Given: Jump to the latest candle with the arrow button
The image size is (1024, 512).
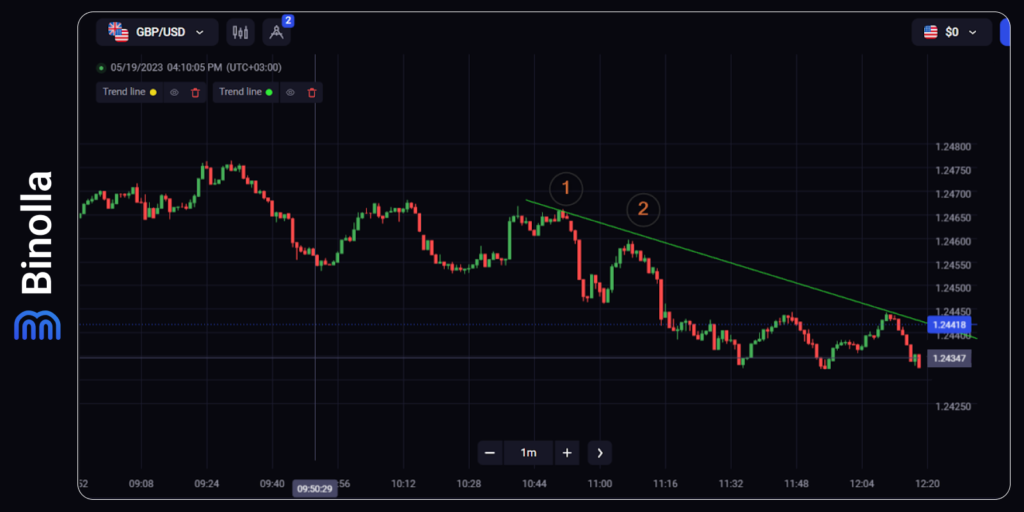Looking at the screenshot, I should 600,453.
